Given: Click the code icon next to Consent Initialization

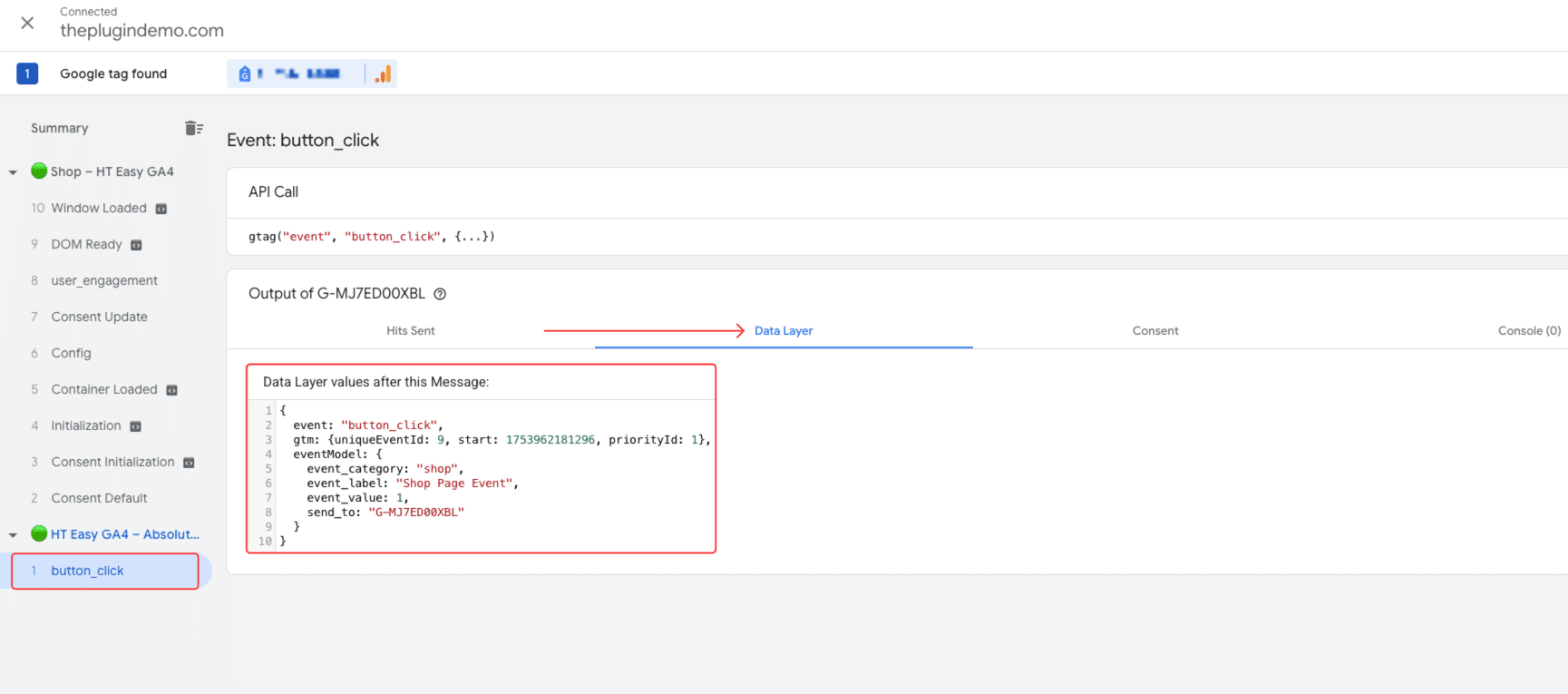Looking at the screenshot, I should pyautogui.click(x=189, y=463).
